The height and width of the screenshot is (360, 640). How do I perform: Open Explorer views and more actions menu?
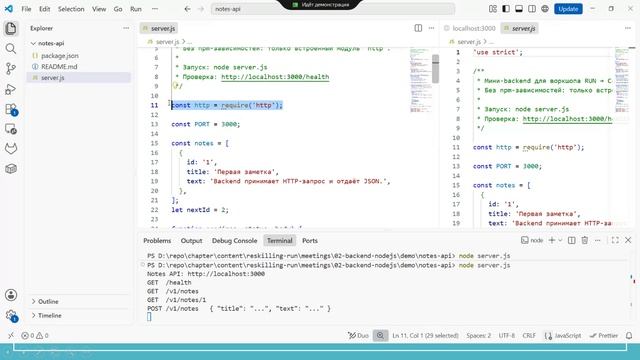click(x=126, y=28)
